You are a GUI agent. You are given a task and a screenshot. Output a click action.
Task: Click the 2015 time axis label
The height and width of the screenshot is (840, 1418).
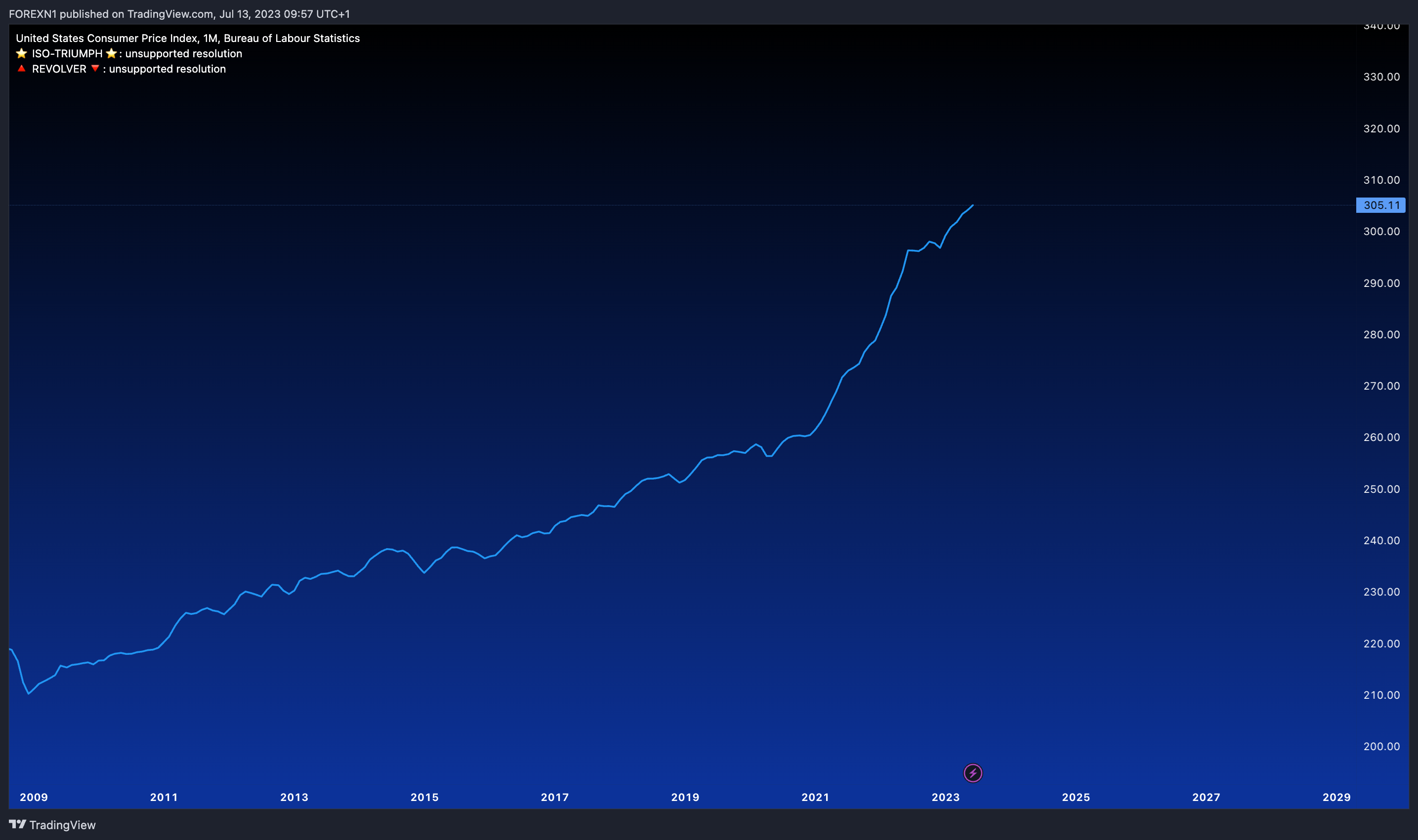pyautogui.click(x=425, y=797)
